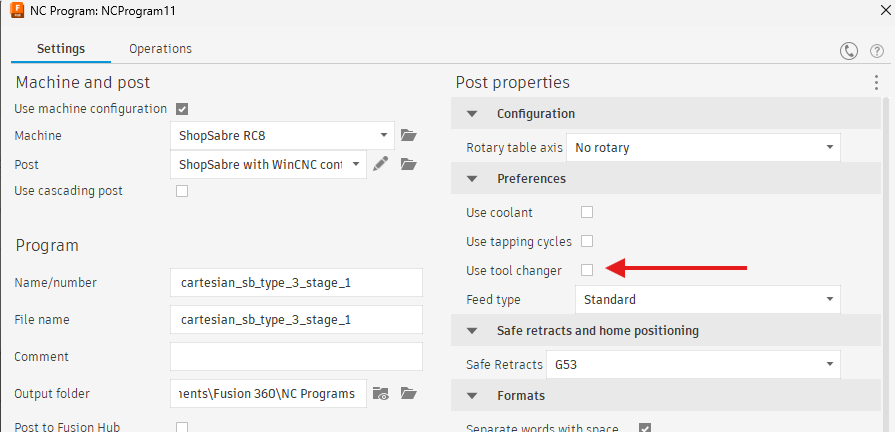The height and width of the screenshot is (432, 895).
Task: Click Post properties three-dot menu
Action: 876,83
